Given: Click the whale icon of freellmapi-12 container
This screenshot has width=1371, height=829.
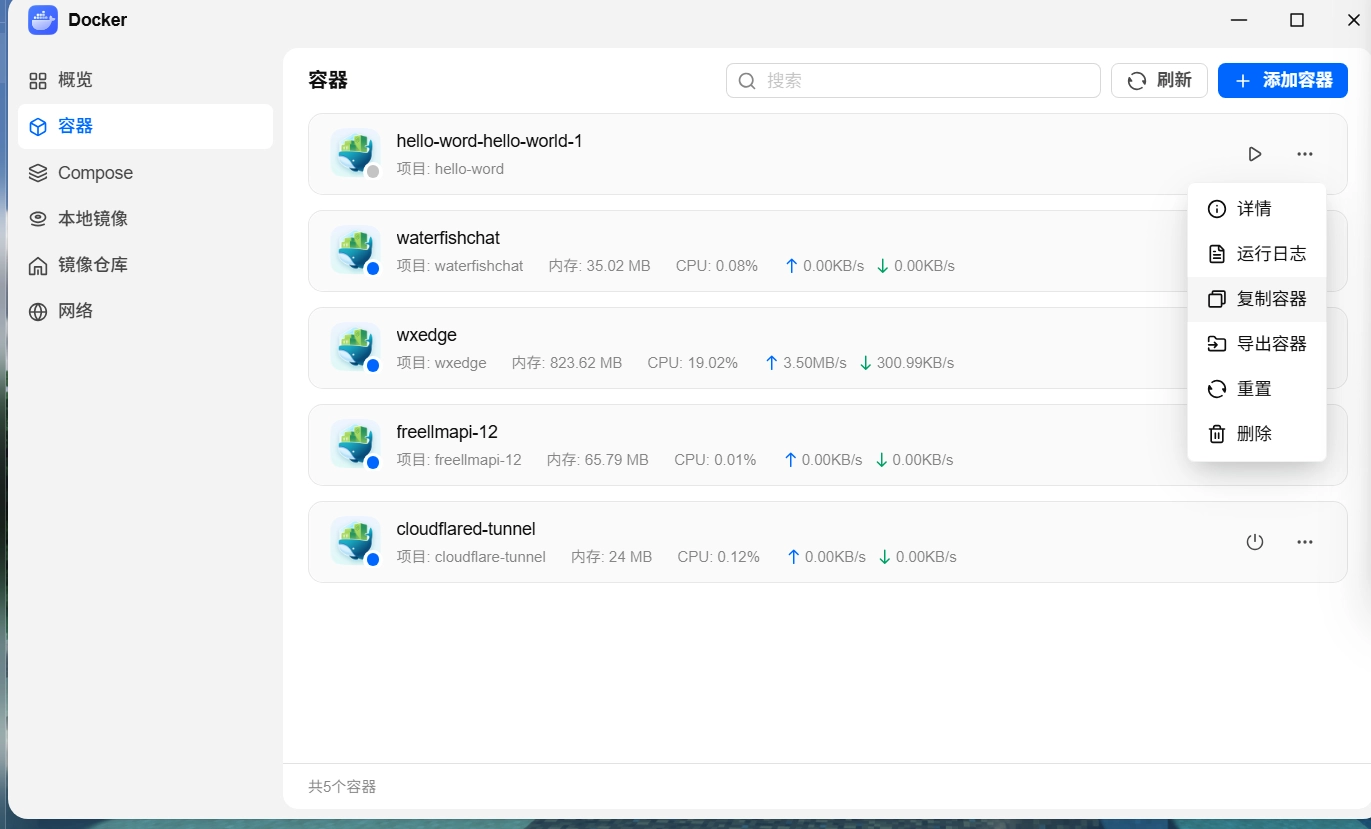Looking at the screenshot, I should (355, 445).
